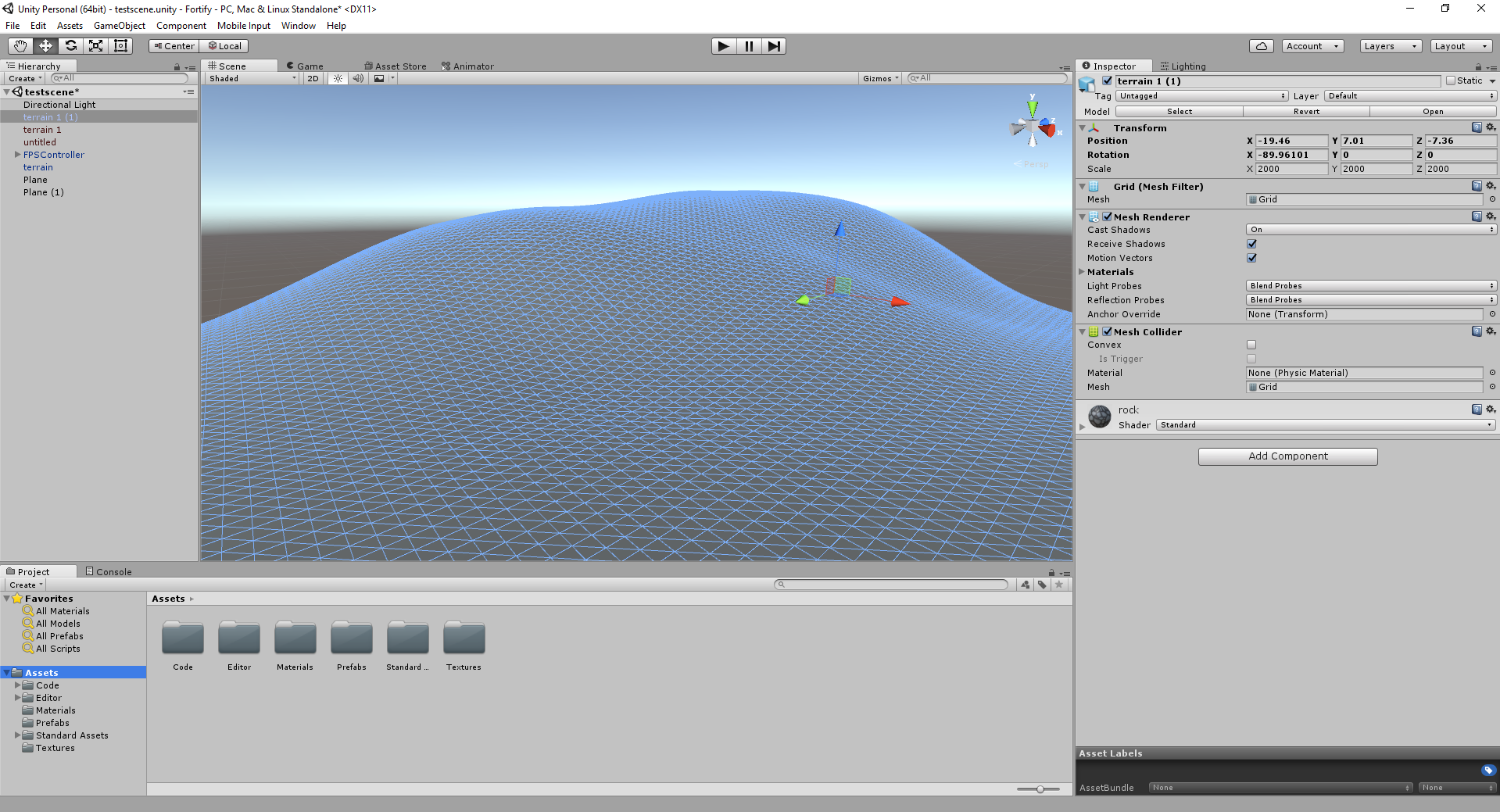Click the rock material preview sphere

[1100, 417]
